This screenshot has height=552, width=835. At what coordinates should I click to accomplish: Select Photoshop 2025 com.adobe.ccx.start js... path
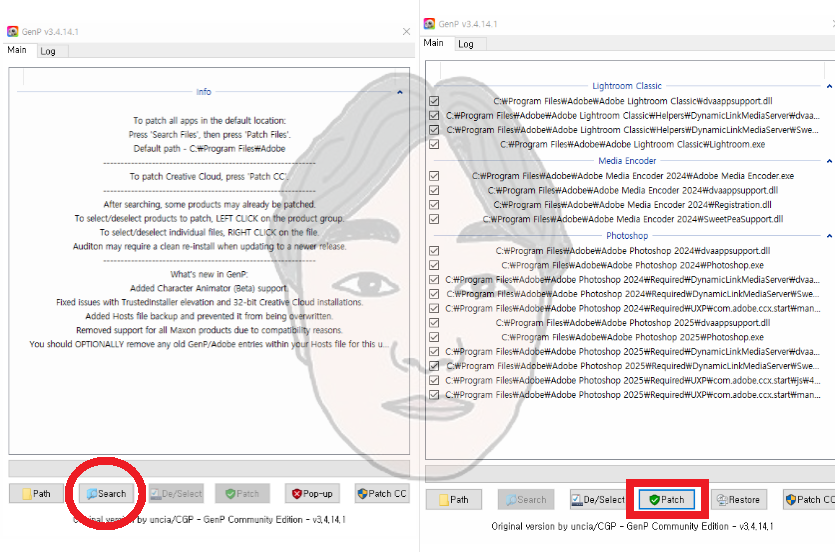[x=633, y=380]
